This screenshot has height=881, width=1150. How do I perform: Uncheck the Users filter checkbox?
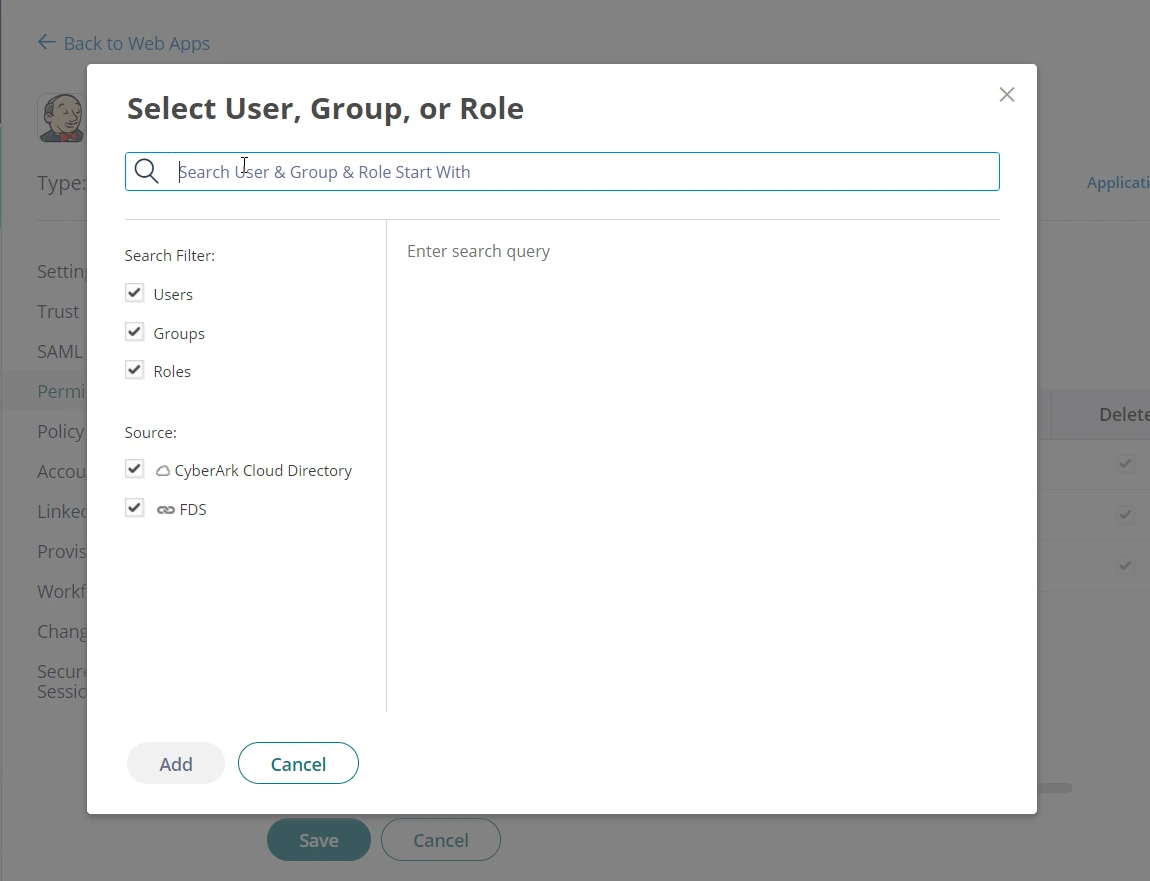[x=134, y=293]
